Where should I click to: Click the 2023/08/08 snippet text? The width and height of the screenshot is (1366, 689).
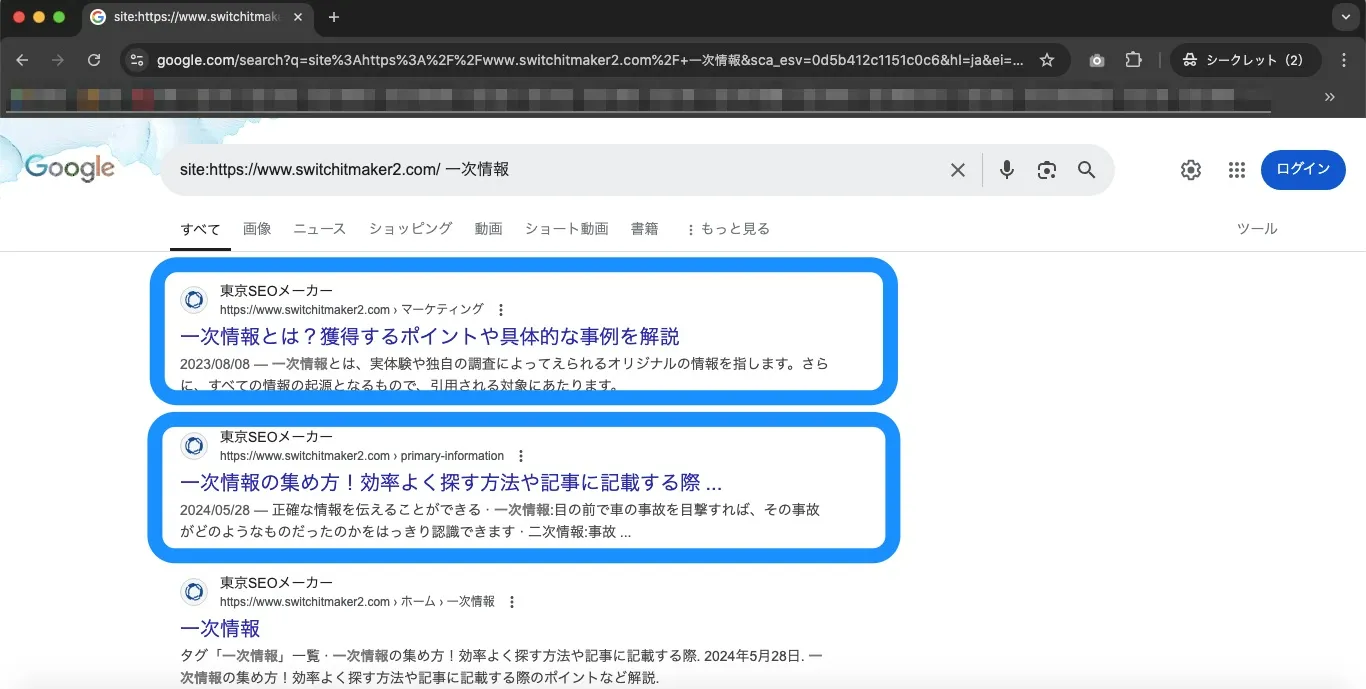504,374
